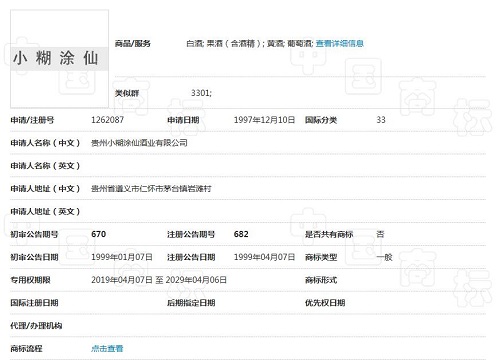Click the 代理/办理机构 label
This screenshot has width=500, height=360.
tap(36, 326)
